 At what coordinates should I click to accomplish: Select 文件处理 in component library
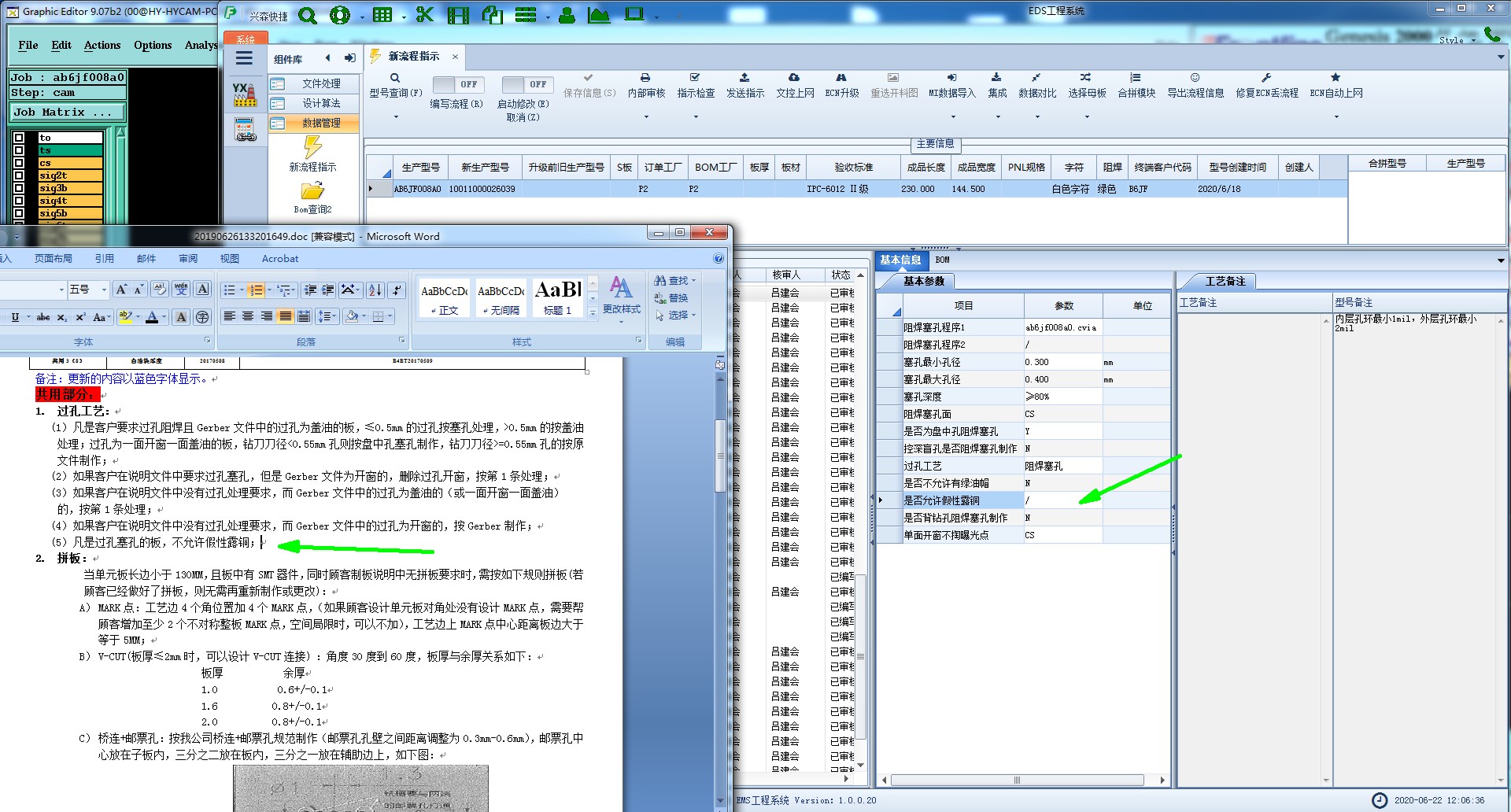(313, 83)
